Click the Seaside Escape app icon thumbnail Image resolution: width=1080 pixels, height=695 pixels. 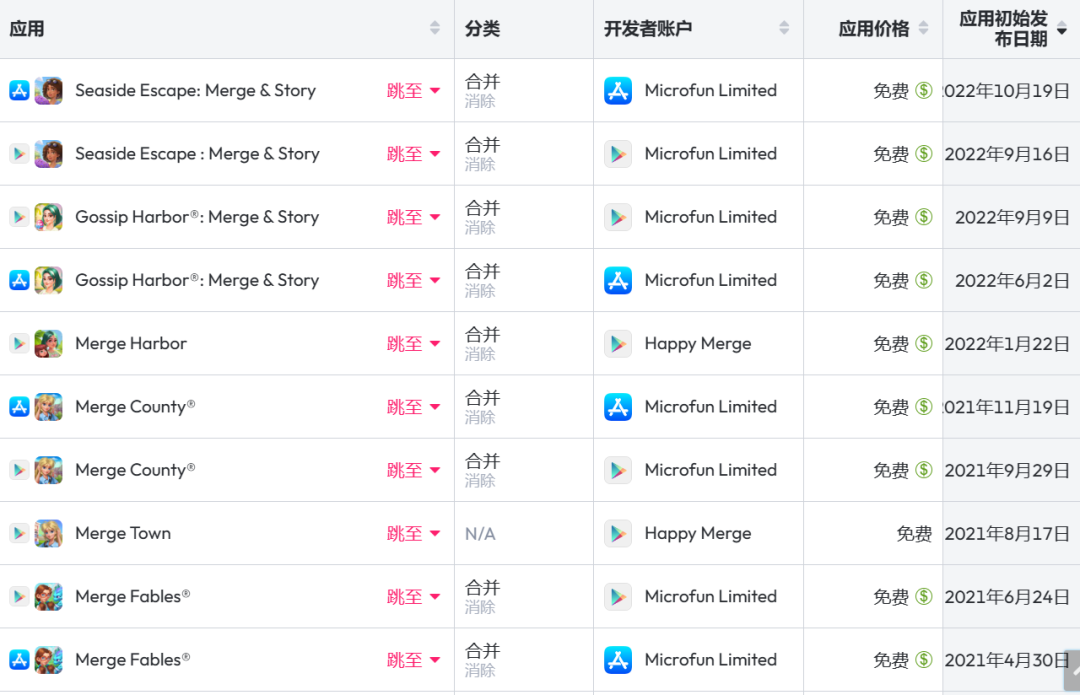click(x=48, y=90)
